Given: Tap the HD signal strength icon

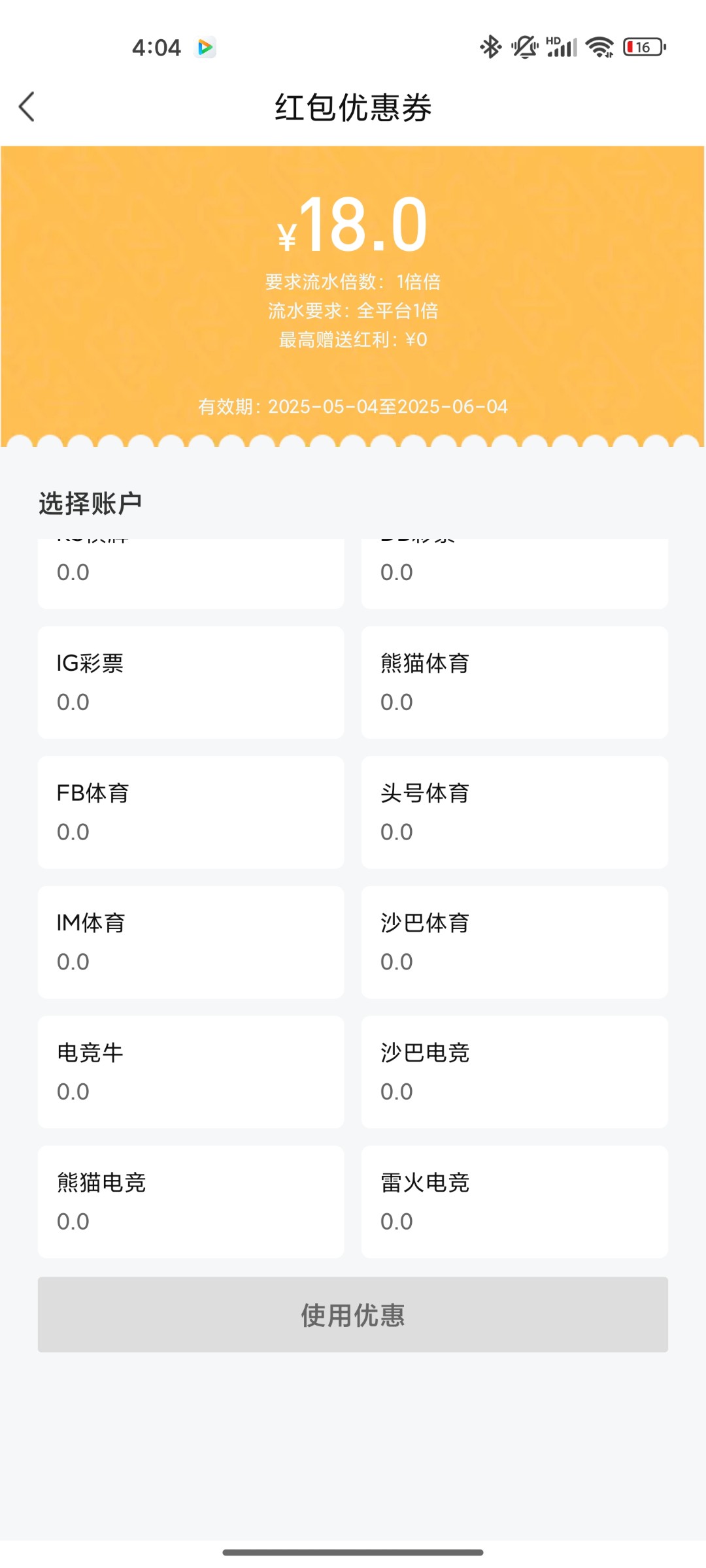Looking at the screenshot, I should pyautogui.click(x=562, y=47).
